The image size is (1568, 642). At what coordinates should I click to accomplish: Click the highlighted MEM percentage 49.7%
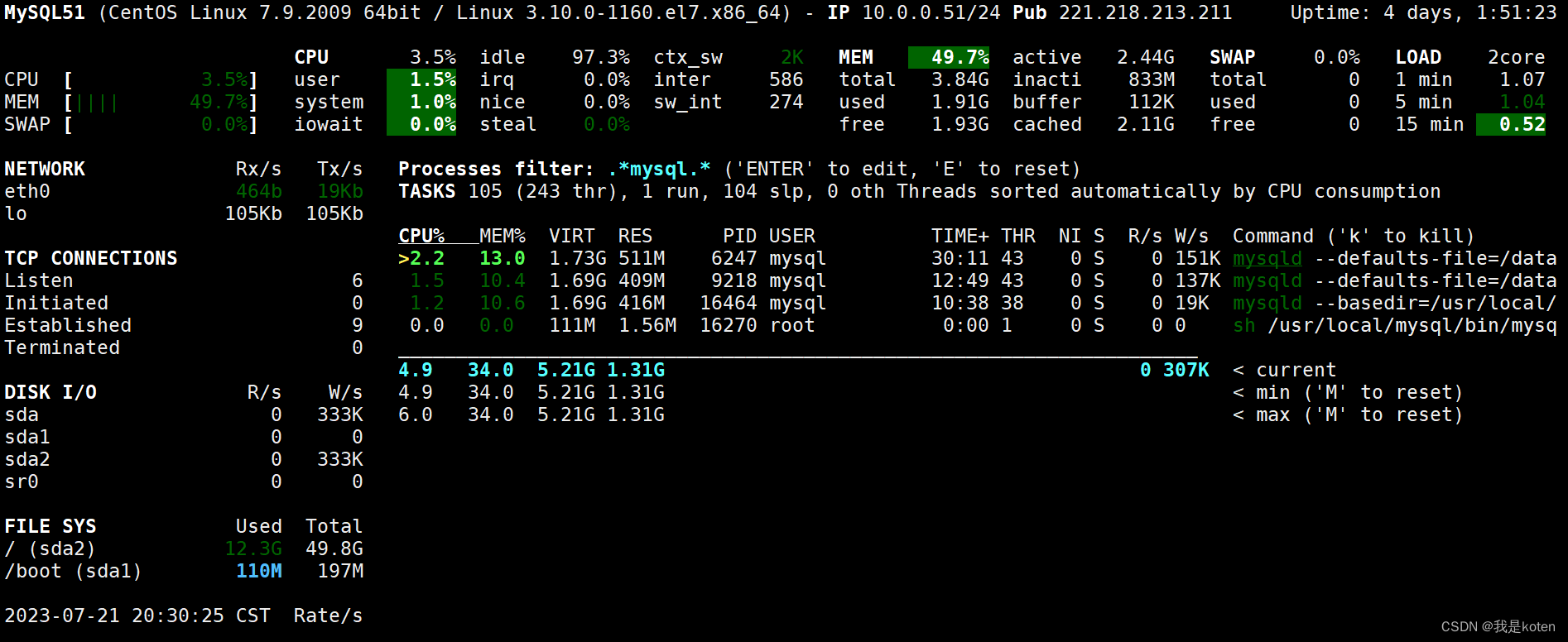[x=949, y=58]
